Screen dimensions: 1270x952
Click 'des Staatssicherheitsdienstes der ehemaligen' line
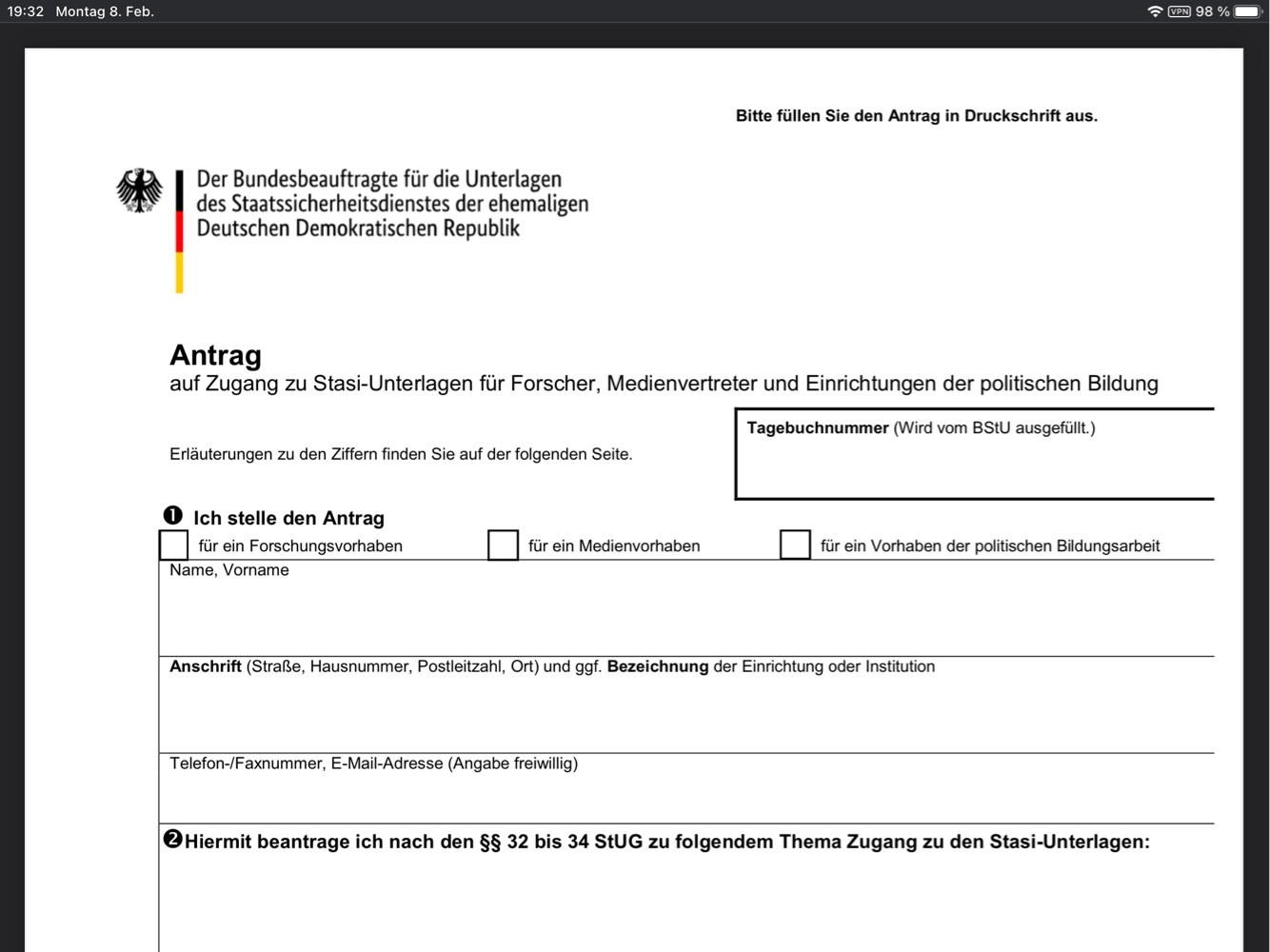point(392,204)
